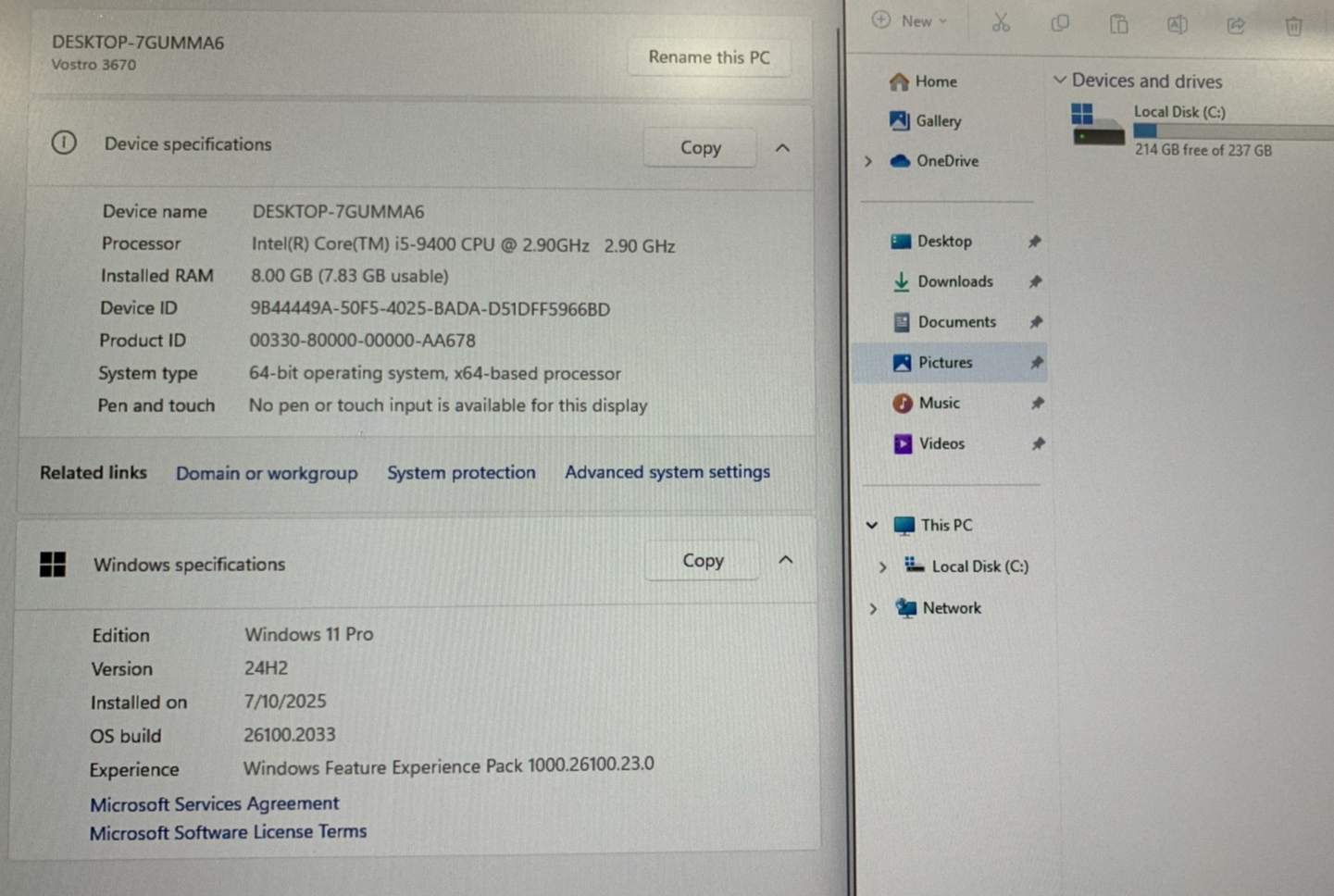The image size is (1334, 896).
Task: Unpin Desktop using its pin icon
Action: (1035, 242)
